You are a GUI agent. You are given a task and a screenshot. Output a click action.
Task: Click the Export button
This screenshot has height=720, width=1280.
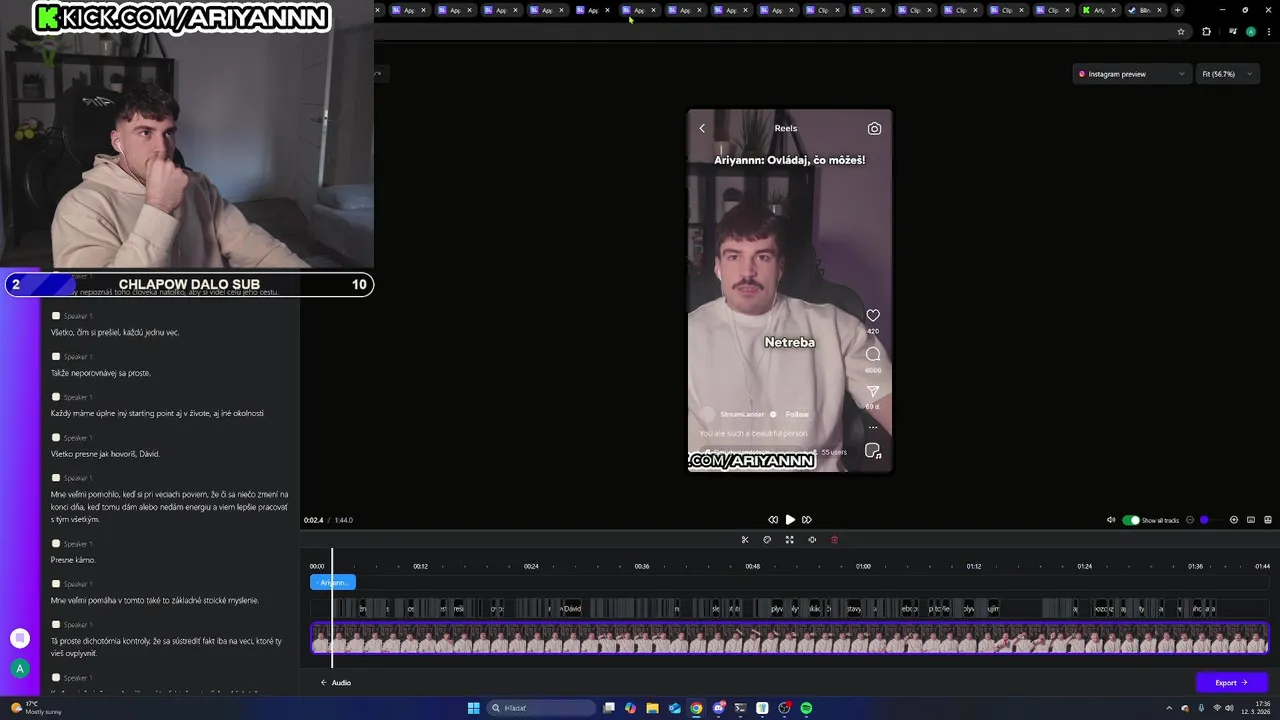[x=1232, y=683]
